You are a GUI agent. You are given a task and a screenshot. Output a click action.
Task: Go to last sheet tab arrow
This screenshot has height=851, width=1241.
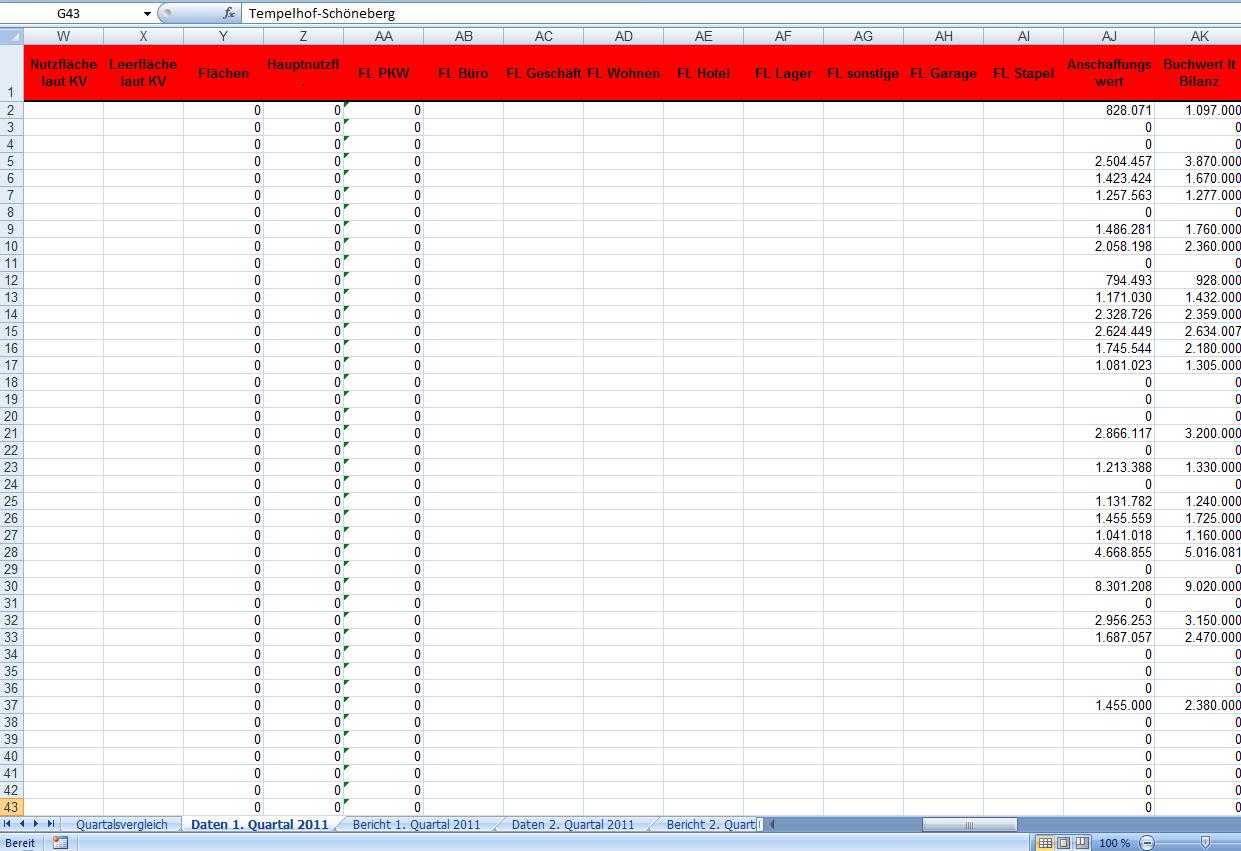52,824
